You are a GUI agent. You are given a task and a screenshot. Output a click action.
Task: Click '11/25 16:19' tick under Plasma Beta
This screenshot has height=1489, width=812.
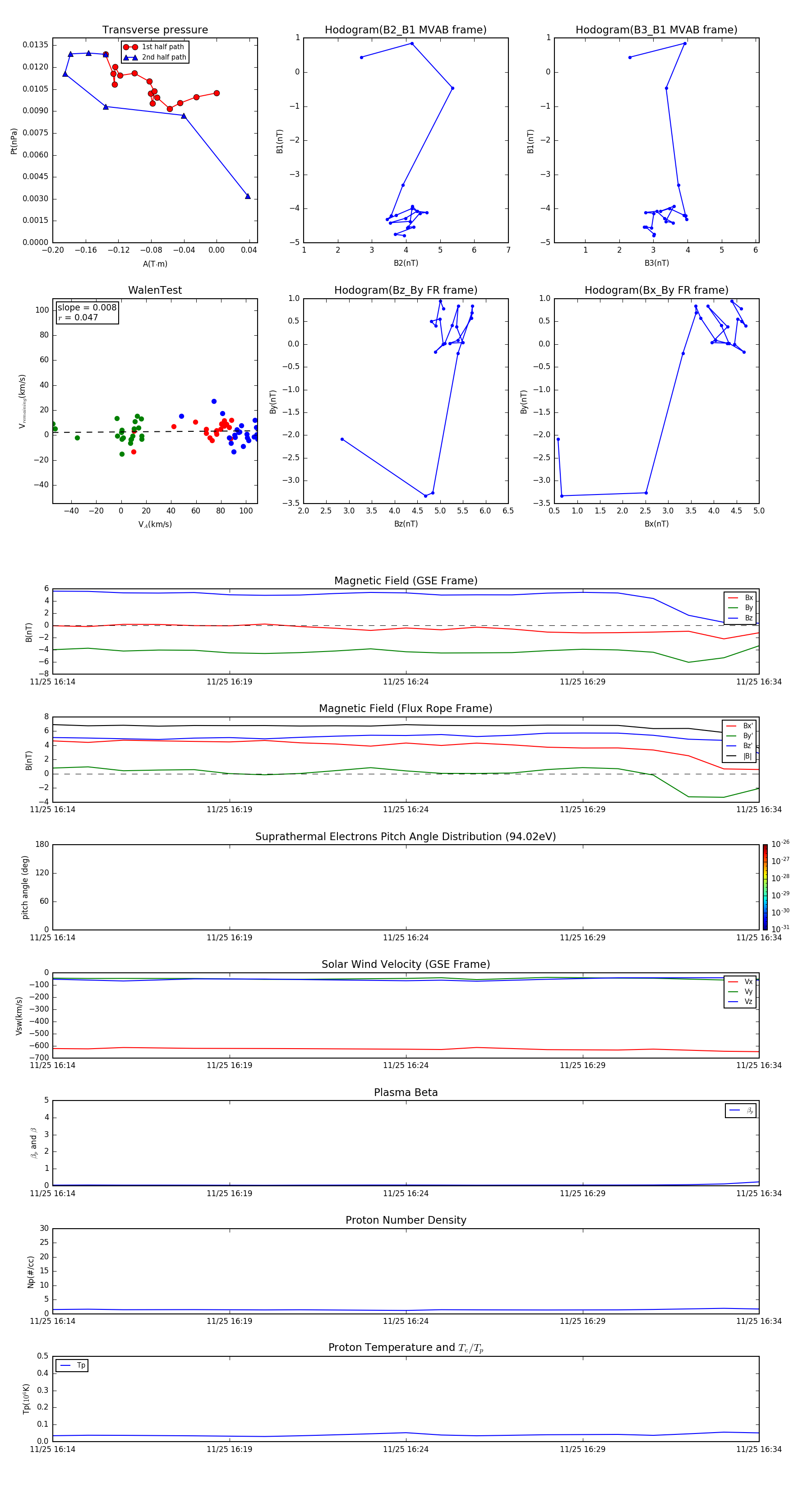tap(230, 1193)
